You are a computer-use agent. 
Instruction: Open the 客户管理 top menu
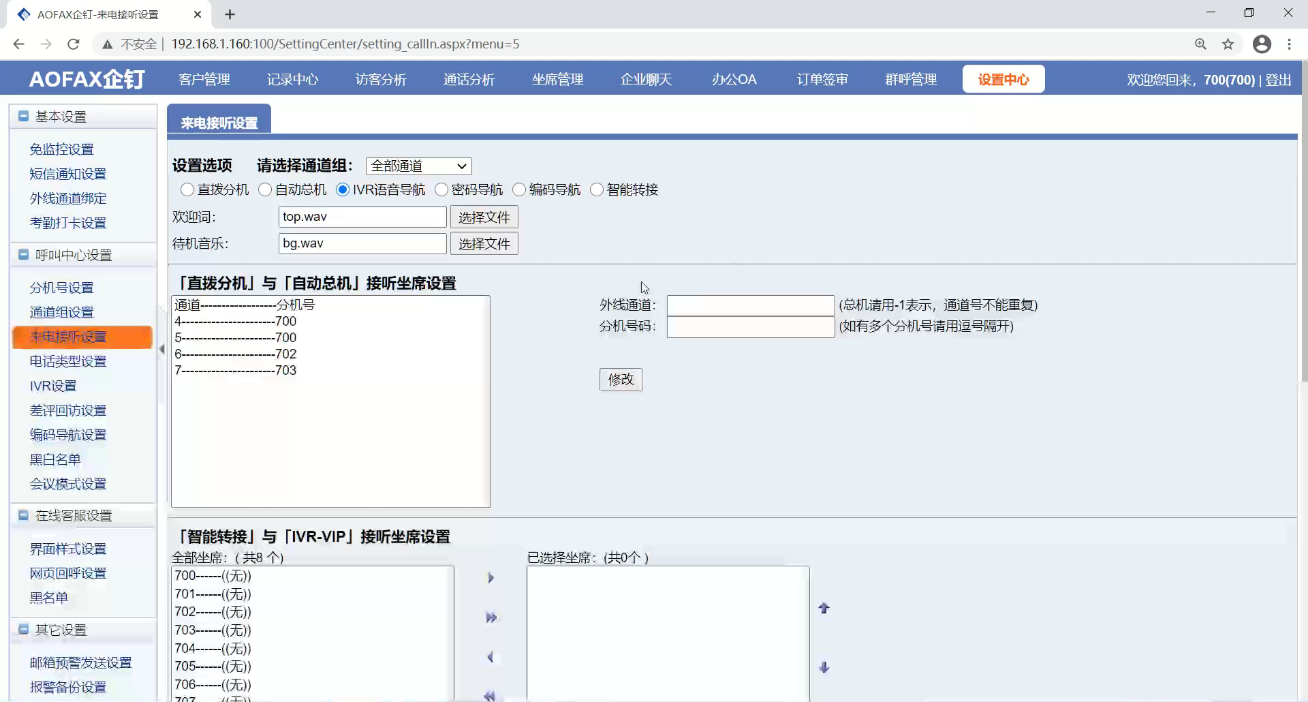tap(204, 80)
